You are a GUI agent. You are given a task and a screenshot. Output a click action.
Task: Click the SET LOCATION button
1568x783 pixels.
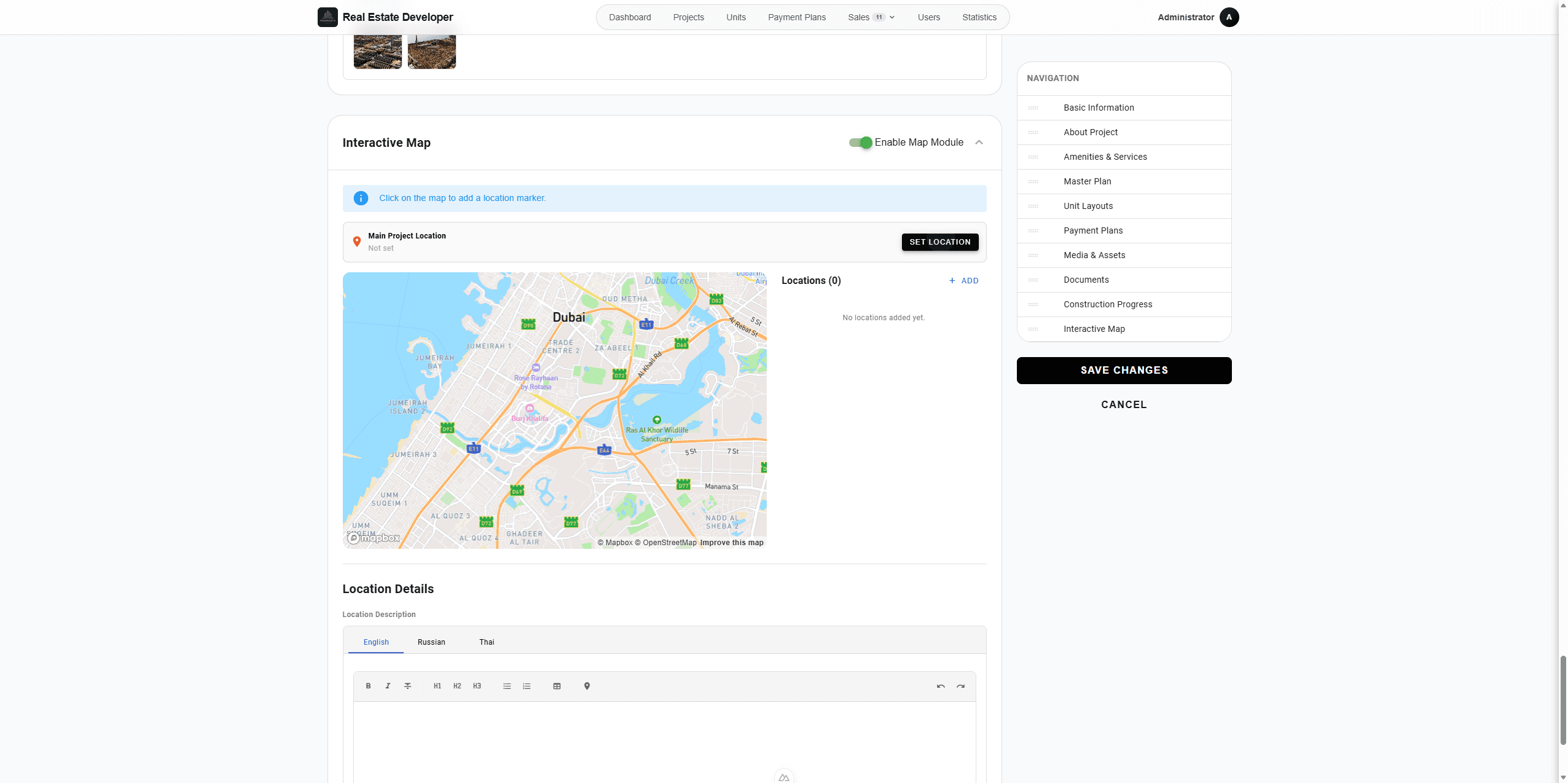coord(940,242)
